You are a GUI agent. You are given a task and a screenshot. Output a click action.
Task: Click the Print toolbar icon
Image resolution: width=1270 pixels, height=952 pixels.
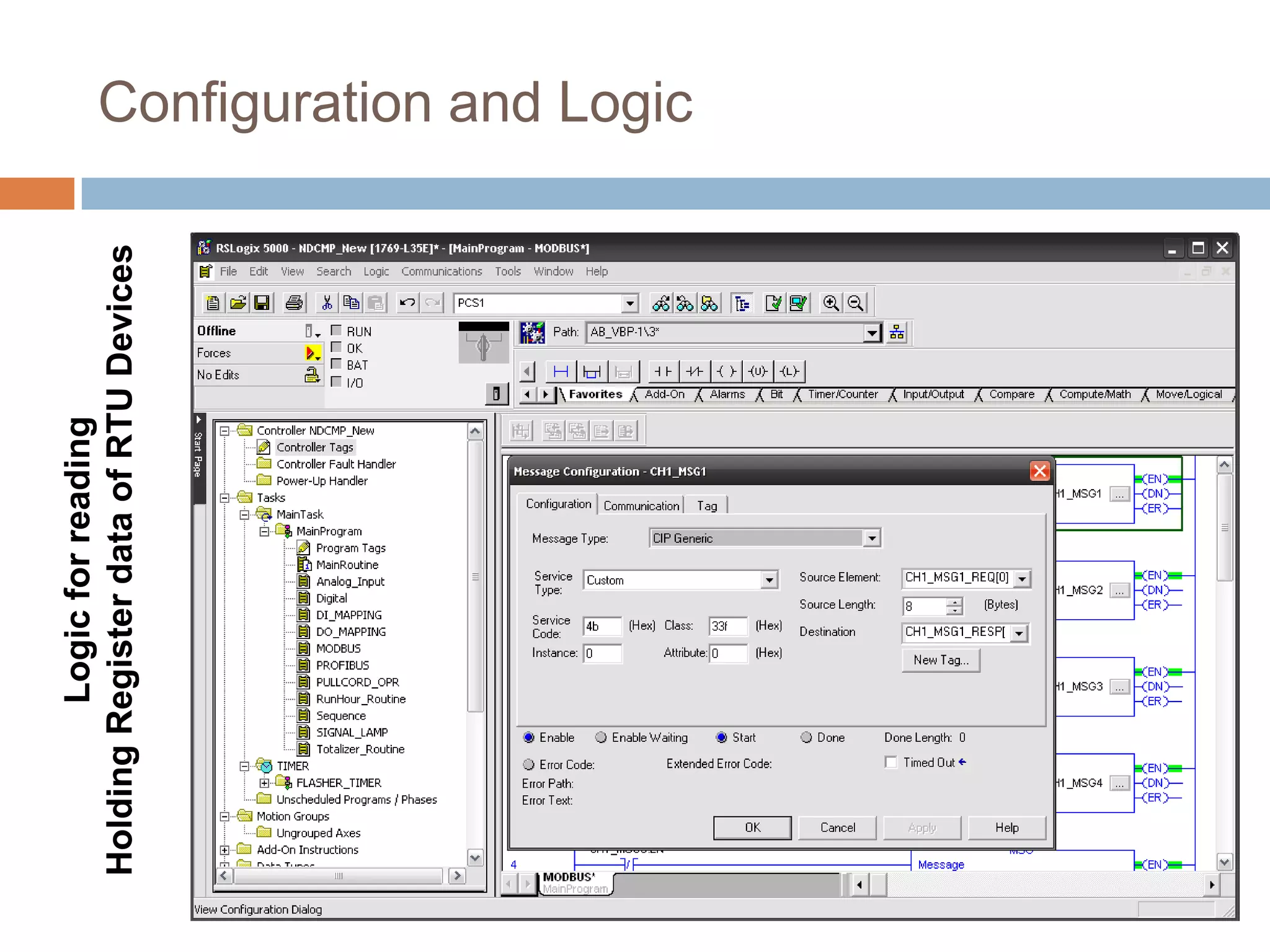pos(295,302)
